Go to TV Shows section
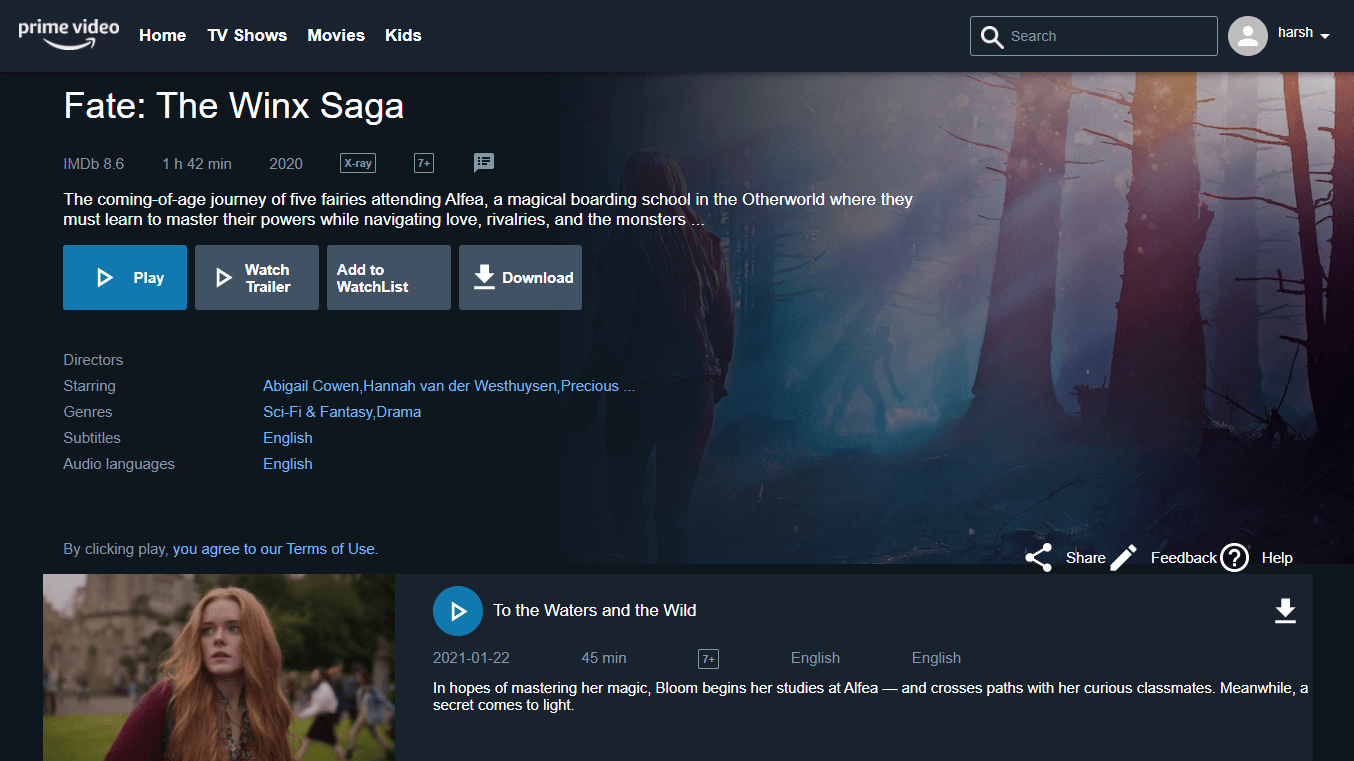Viewport: 1354px width, 761px height. (247, 35)
